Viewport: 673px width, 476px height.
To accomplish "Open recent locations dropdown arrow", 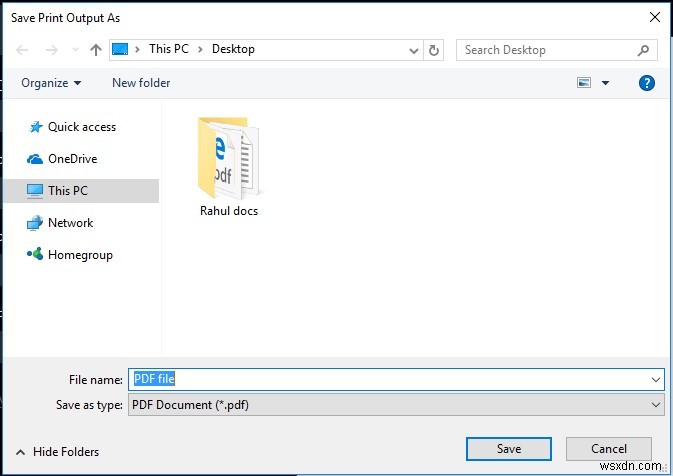I will click(75, 50).
